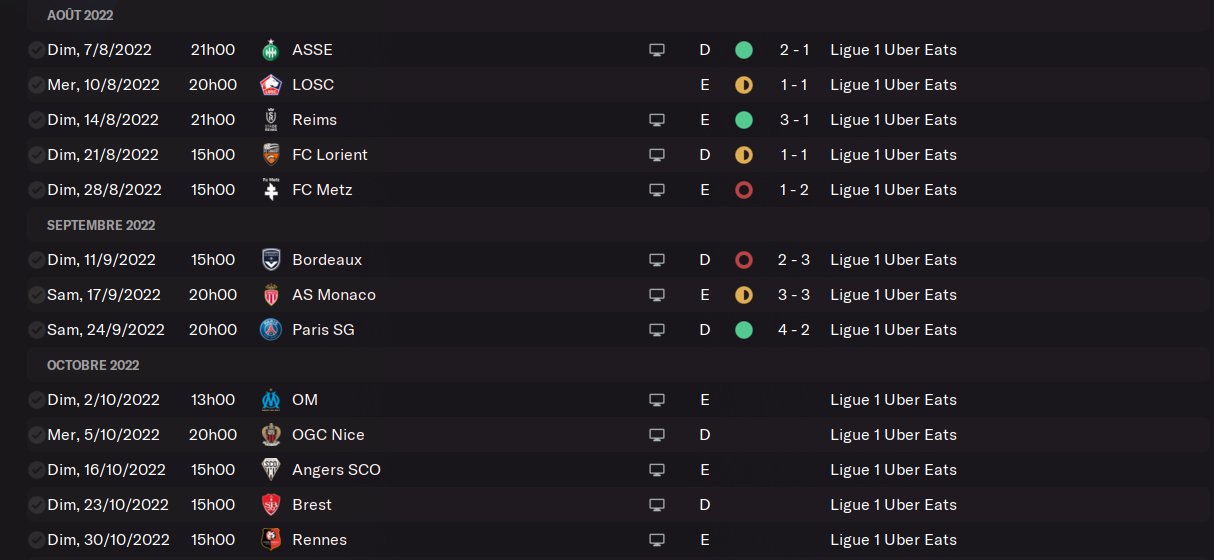The width and height of the screenshot is (1214, 560).
Task: Toggle the checkmark next to the 30/10/2022 Rennes match
Action: (36, 540)
